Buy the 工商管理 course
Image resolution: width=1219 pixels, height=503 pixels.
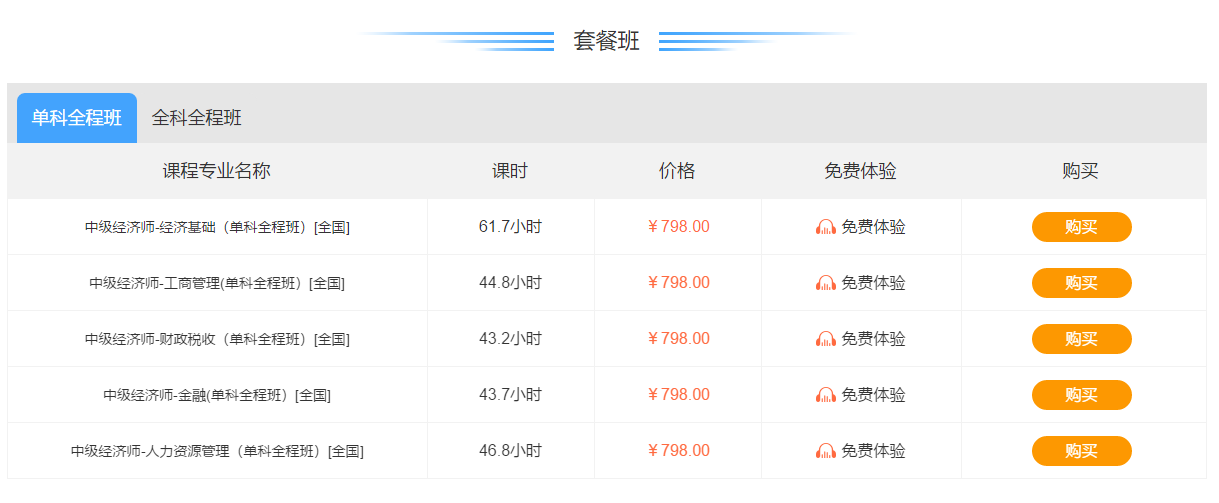coord(1081,283)
